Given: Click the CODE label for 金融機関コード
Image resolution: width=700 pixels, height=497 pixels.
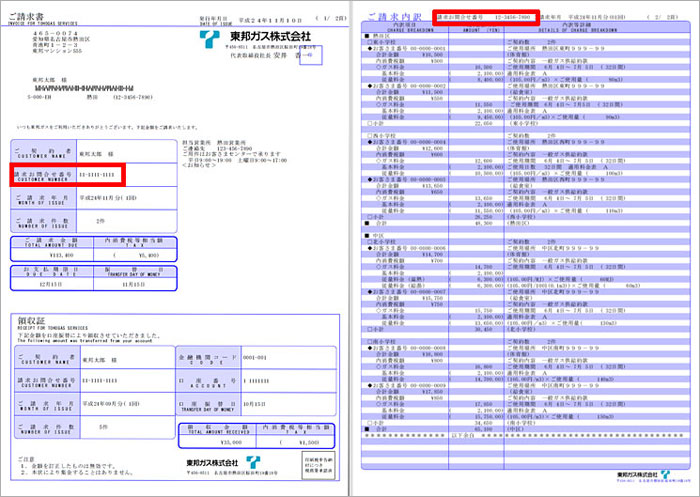Looking at the screenshot, I should 208,363.
